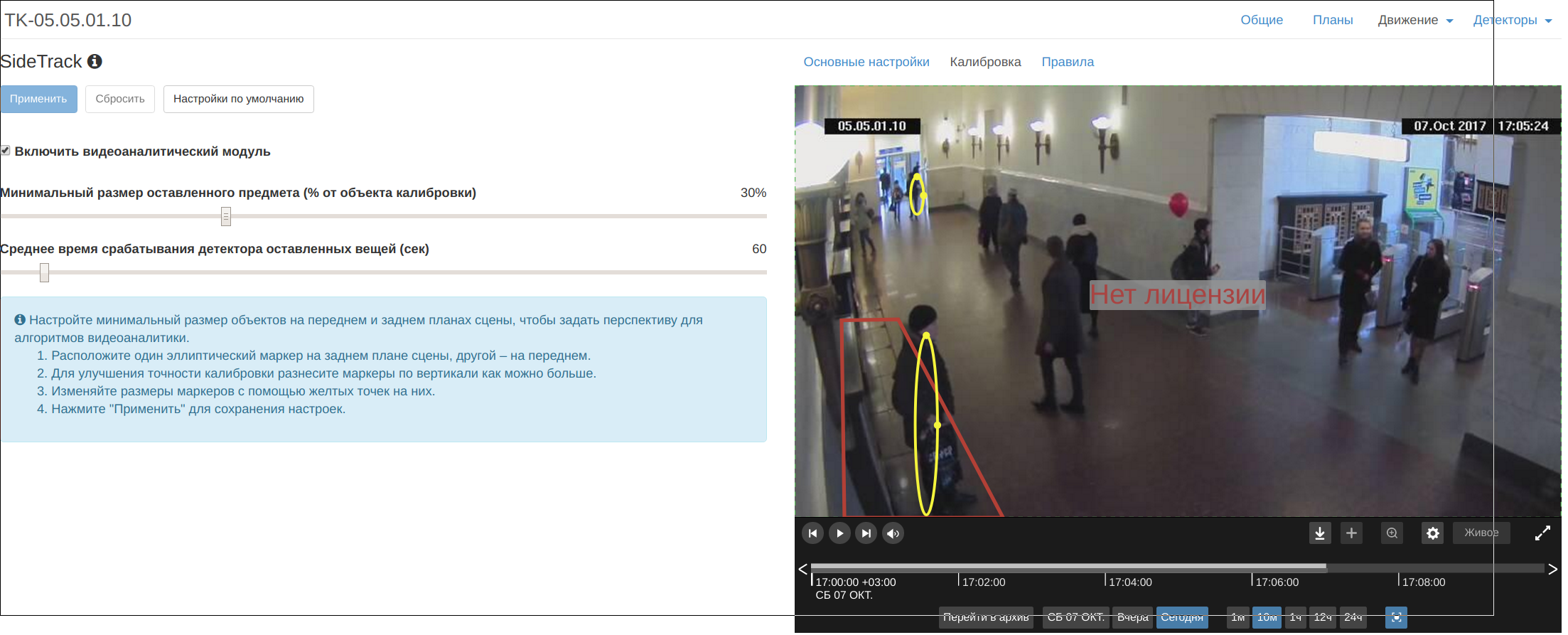
Task: Click the 17:02:00 timeline label
Action: pyautogui.click(x=984, y=582)
